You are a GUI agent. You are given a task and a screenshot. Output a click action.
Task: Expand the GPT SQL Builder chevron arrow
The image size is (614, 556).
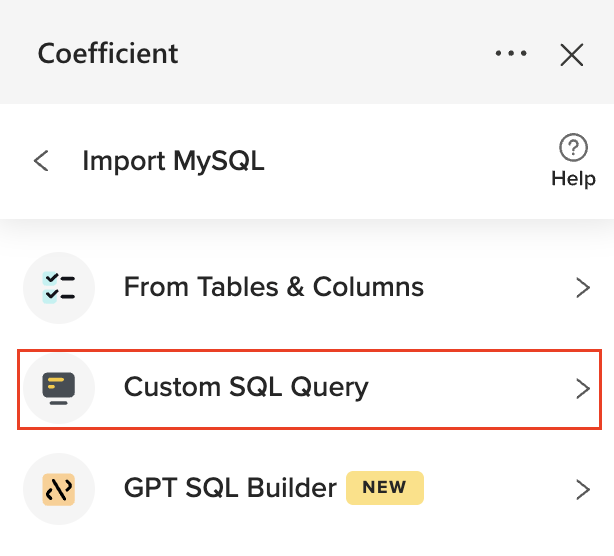(583, 489)
